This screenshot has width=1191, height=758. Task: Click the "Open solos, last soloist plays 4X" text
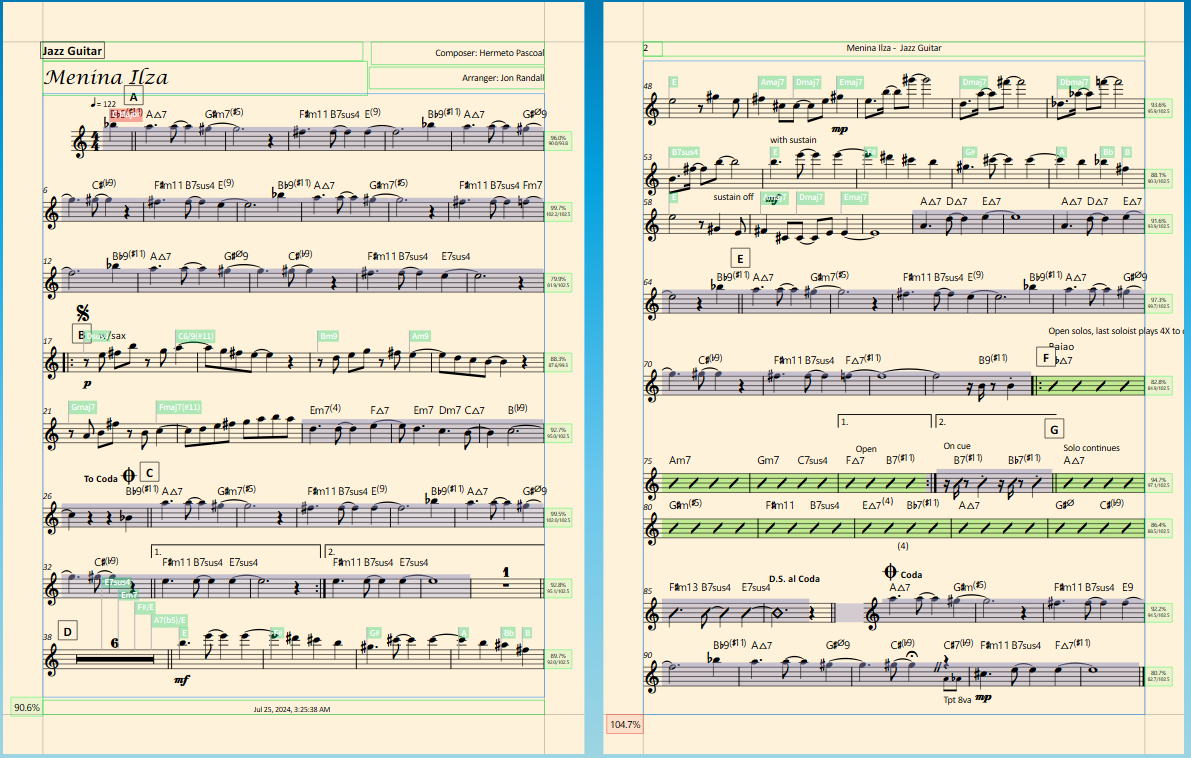(1114, 331)
